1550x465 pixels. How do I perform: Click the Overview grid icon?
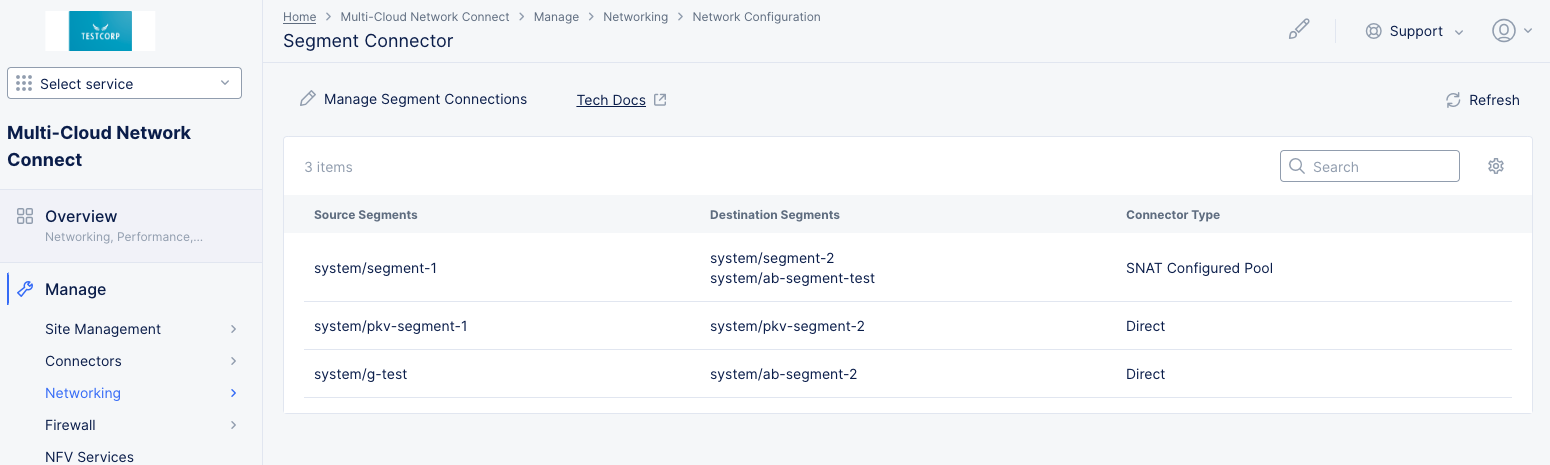(25, 216)
